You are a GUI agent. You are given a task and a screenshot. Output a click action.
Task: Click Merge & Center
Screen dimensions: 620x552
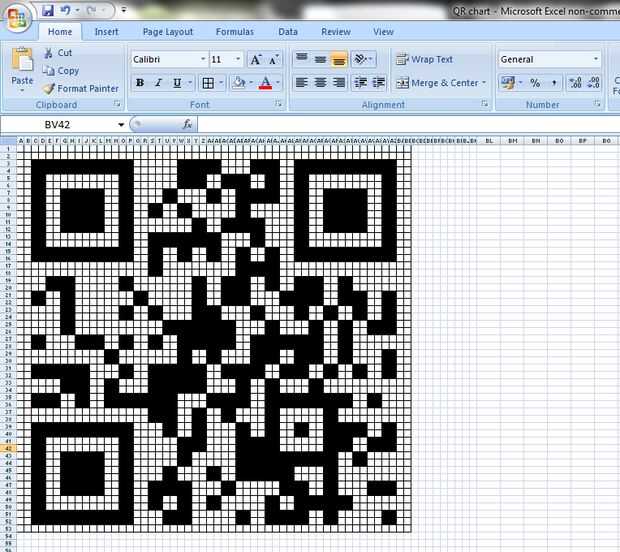point(437,83)
